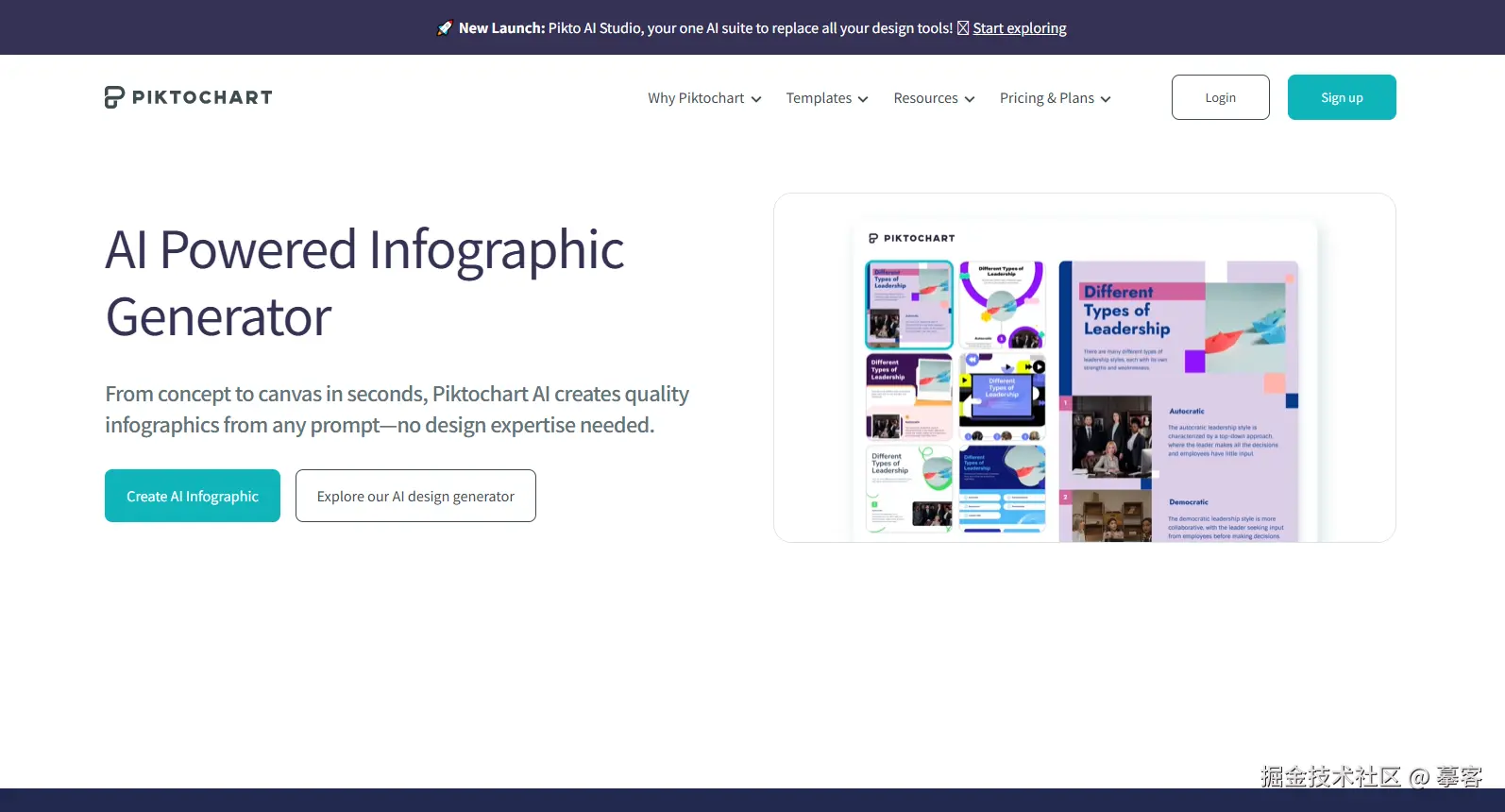The image size is (1505, 812).
Task: Follow the Start exploring link
Action: 1020,28
